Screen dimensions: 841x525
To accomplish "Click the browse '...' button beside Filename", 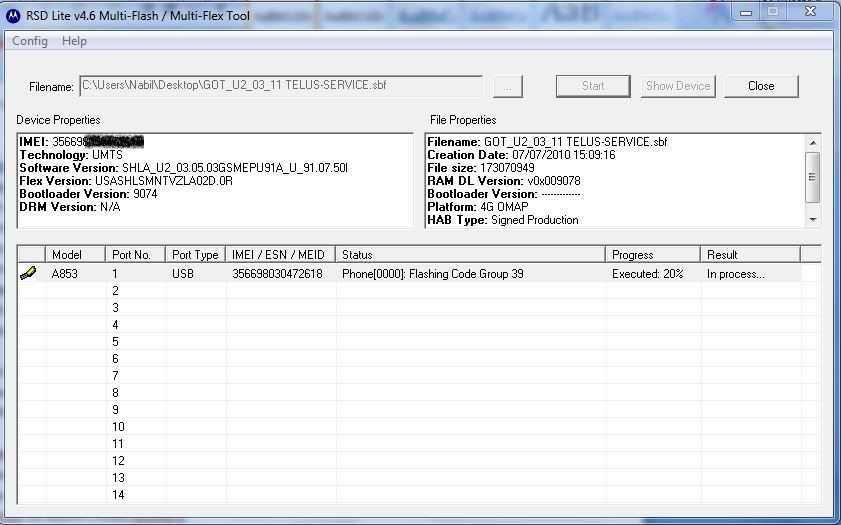I will click(x=507, y=86).
